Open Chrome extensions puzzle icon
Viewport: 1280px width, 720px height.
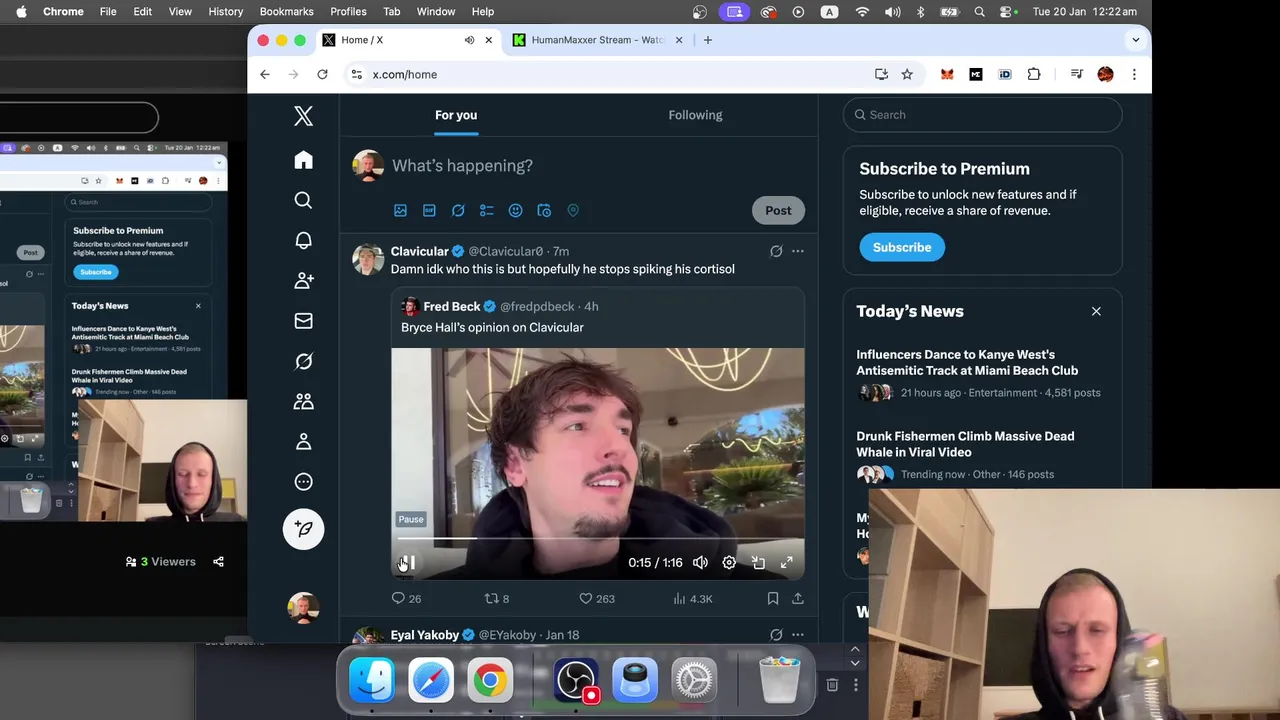coord(1034,74)
